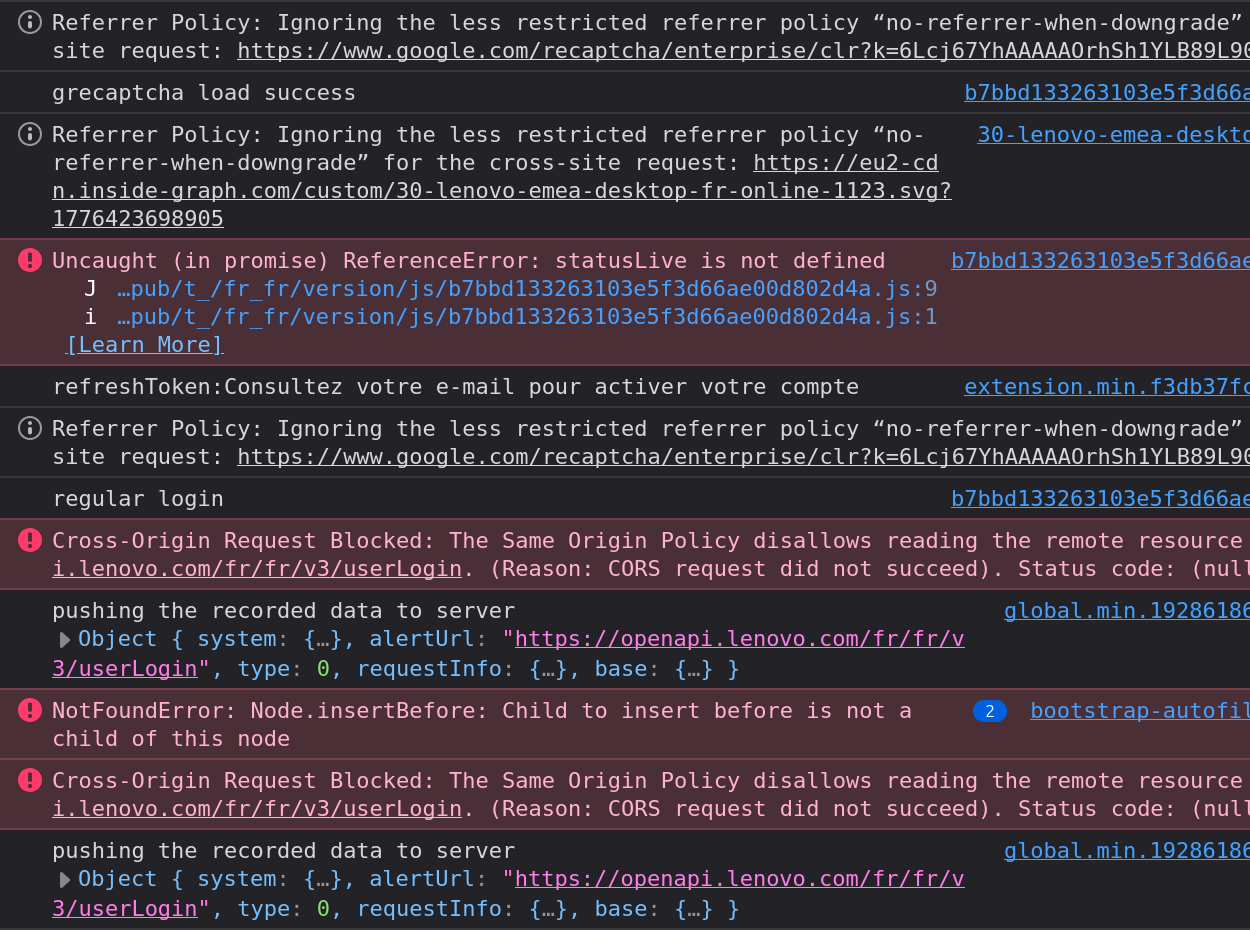The height and width of the screenshot is (930, 1250).
Task: Open the 30-lenovo-emea-desktop source link
Action: 1113,135
